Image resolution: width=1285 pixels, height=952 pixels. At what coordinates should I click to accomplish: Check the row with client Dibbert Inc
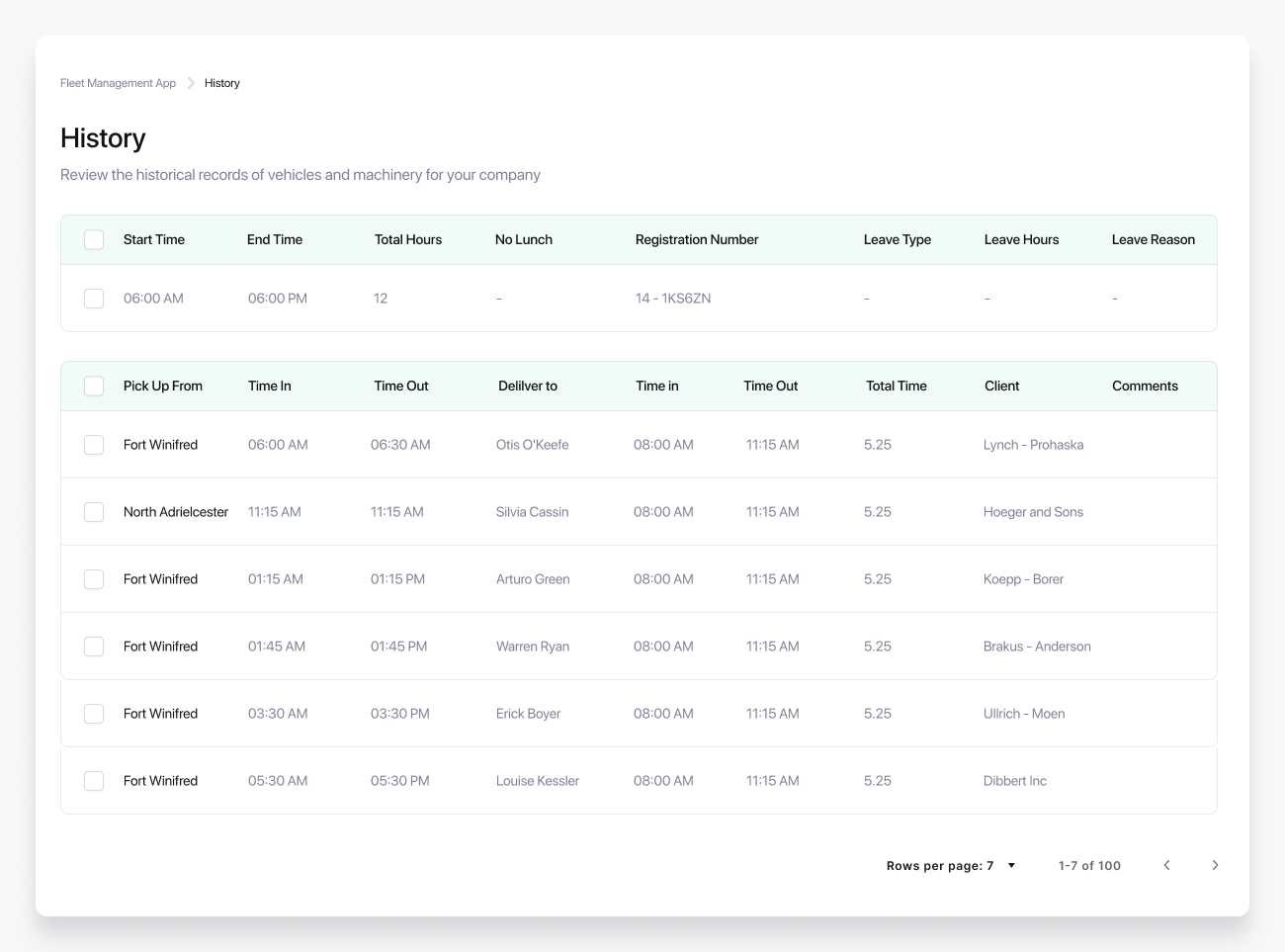pos(94,781)
